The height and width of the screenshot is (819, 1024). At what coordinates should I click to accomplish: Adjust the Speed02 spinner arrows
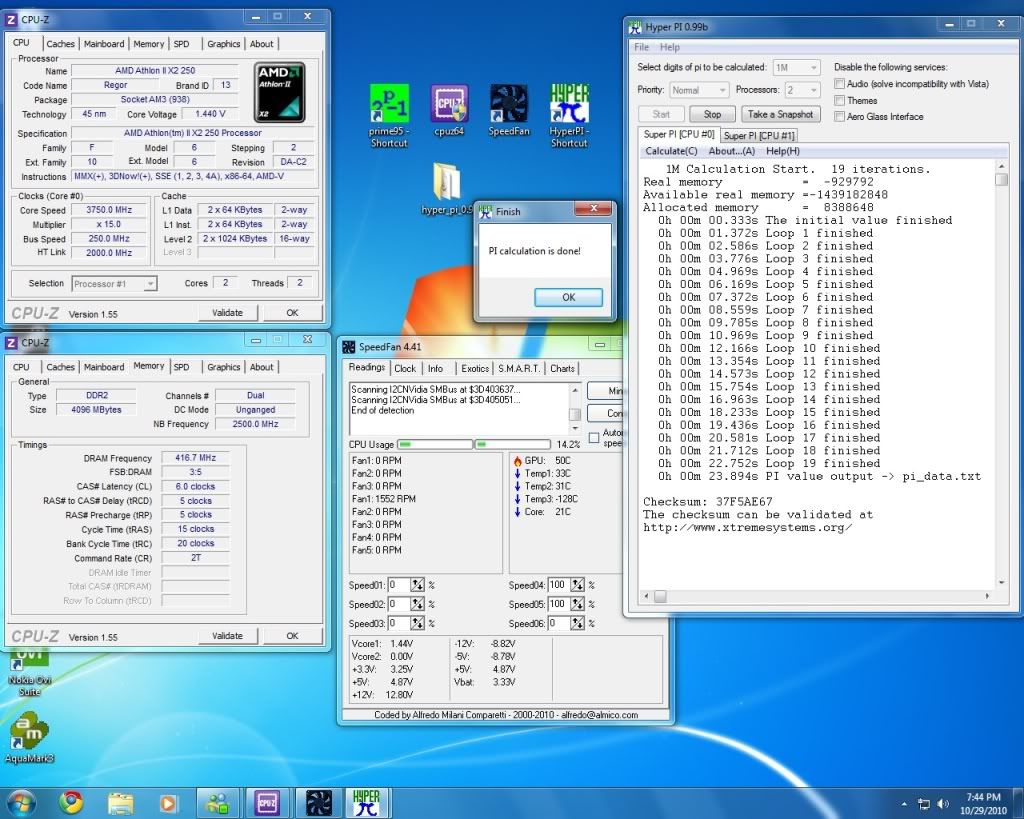pyautogui.click(x=417, y=604)
